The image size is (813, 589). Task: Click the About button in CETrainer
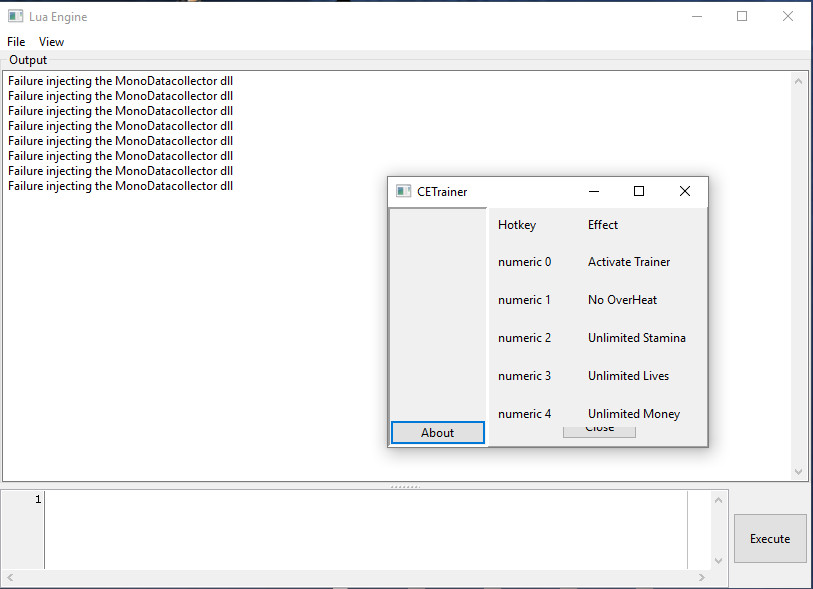click(x=437, y=432)
